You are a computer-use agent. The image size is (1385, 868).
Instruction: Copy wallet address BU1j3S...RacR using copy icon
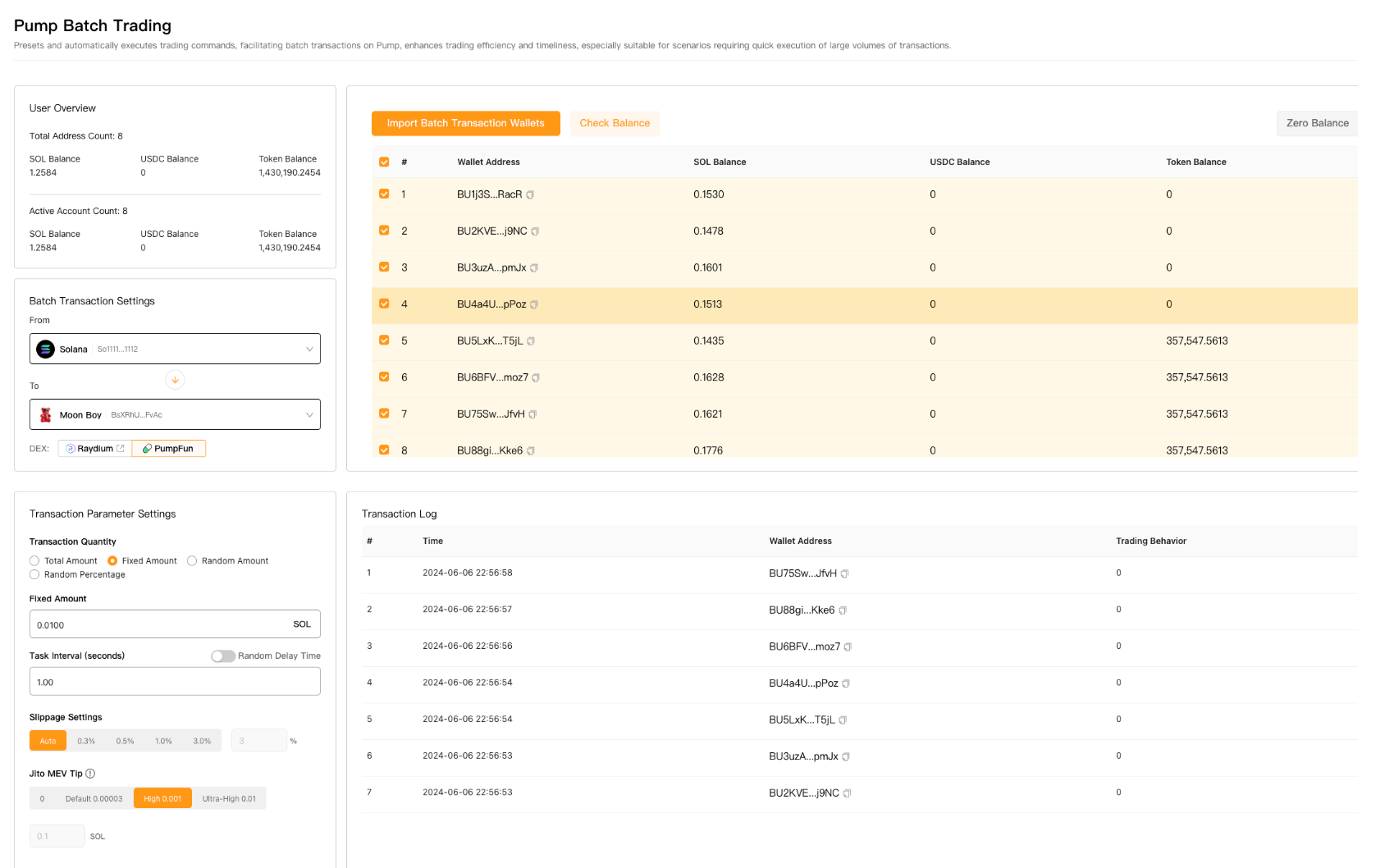tap(531, 195)
